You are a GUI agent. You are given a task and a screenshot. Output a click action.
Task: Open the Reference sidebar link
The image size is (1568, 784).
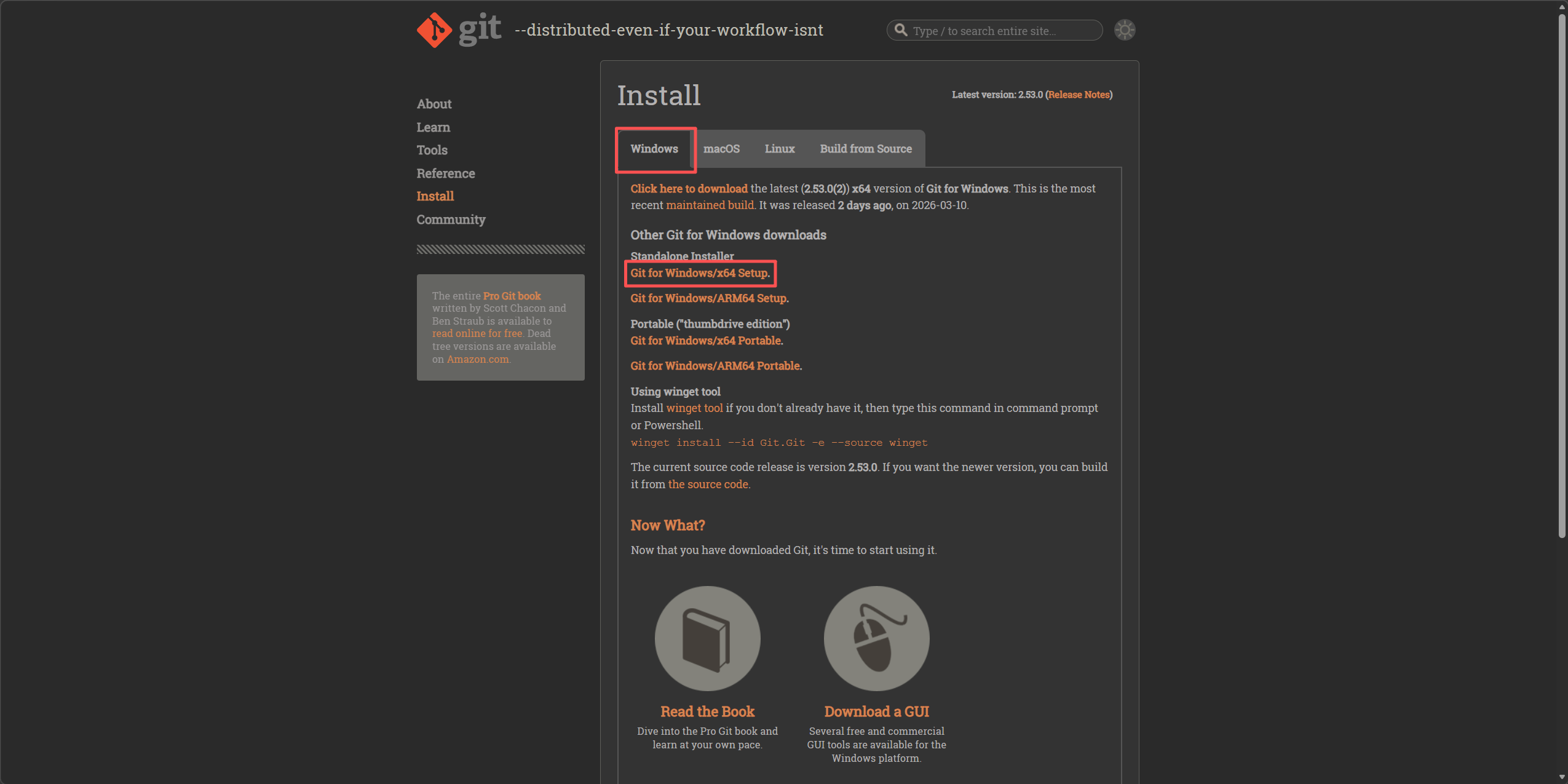point(446,173)
